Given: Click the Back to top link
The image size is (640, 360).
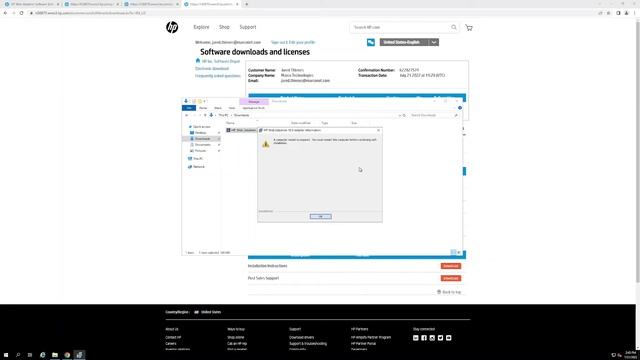Looking at the screenshot, I should pos(449,292).
